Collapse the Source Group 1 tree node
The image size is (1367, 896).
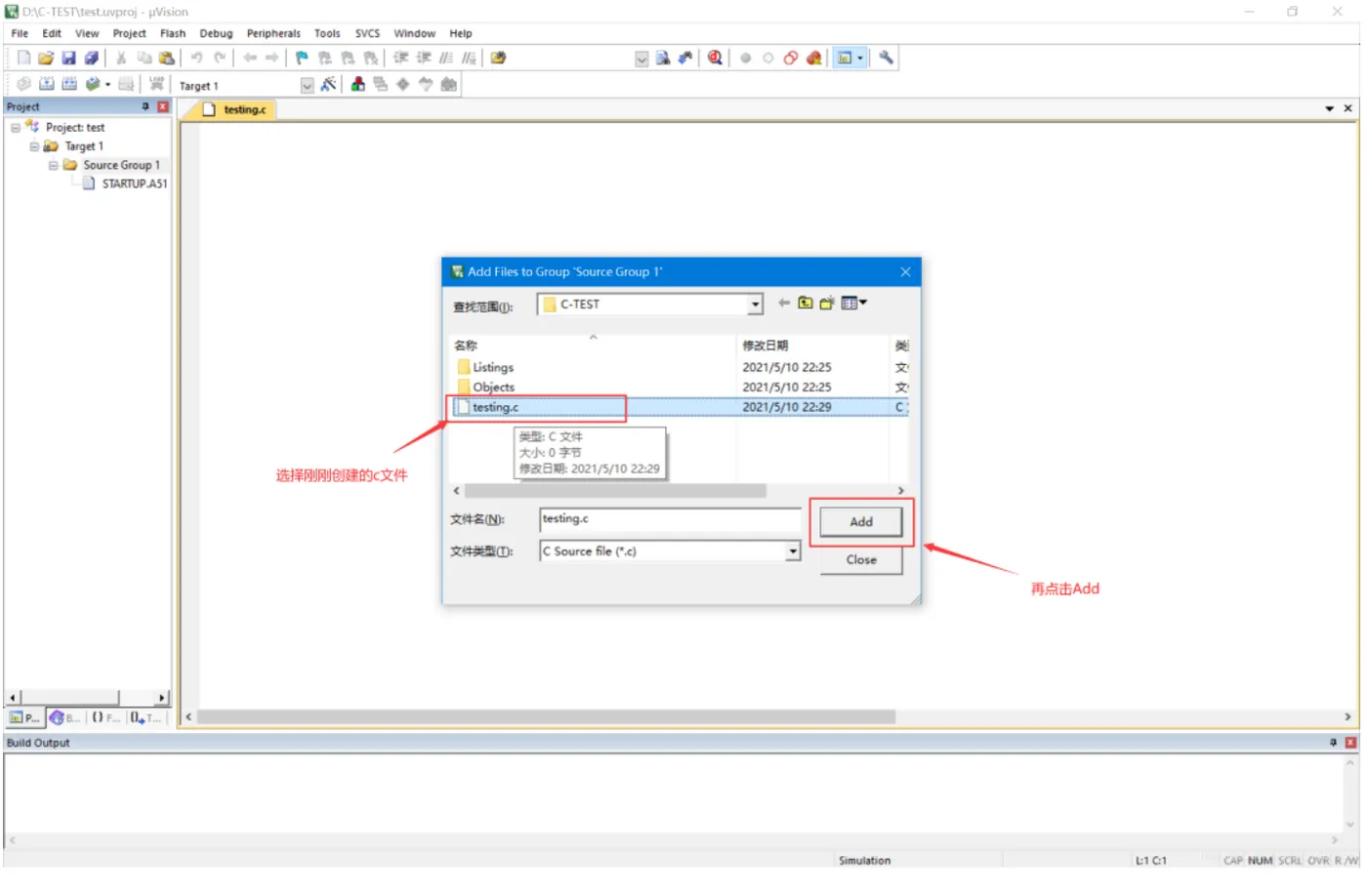pyautogui.click(x=54, y=166)
